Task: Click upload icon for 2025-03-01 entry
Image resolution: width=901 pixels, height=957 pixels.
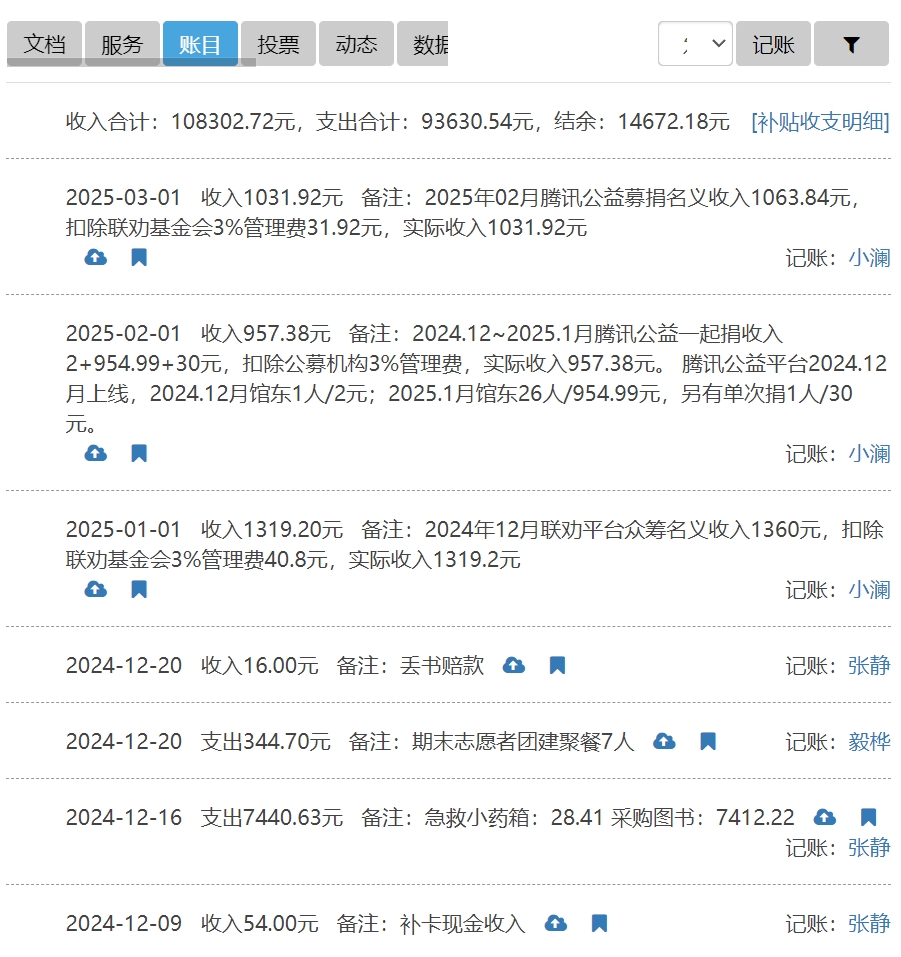Action: pyautogui.click(x=96, y=258)
